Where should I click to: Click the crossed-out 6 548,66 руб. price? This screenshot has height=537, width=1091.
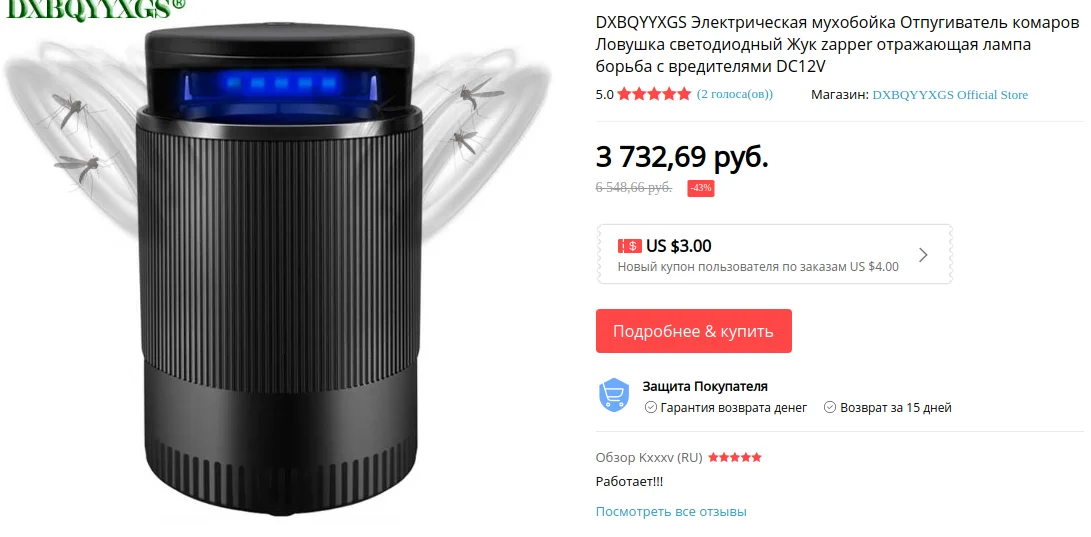[634, 188]
